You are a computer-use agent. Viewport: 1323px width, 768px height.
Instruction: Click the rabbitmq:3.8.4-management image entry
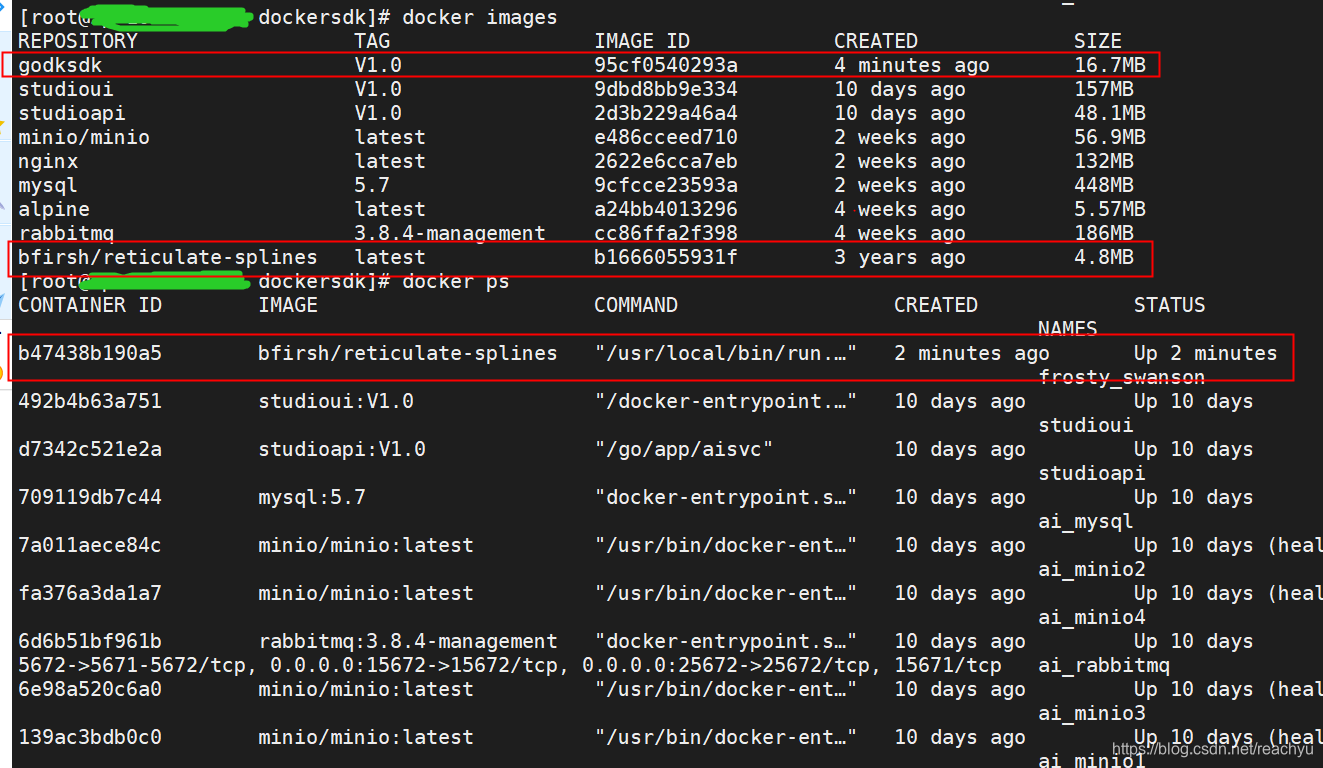tap(408, 641)
